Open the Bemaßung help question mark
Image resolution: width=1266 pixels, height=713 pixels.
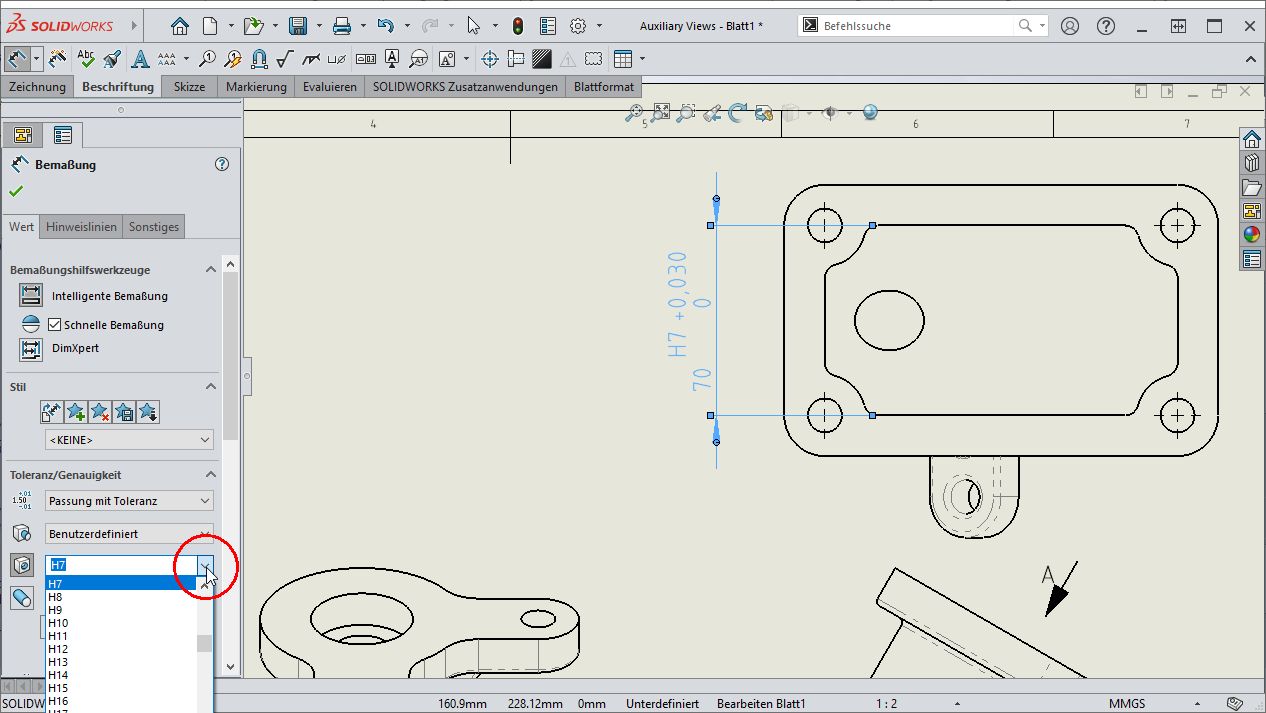pyautogui.click(x=222, y=165)
